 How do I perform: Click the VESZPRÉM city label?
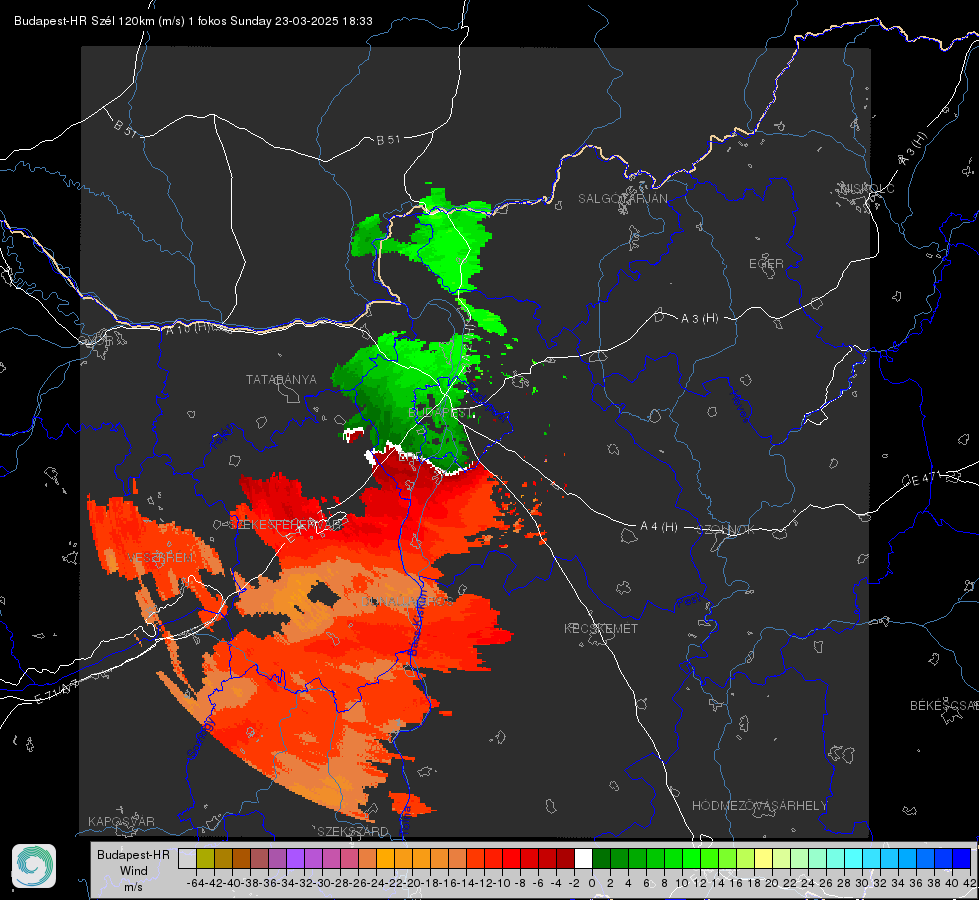coord(162,557)
